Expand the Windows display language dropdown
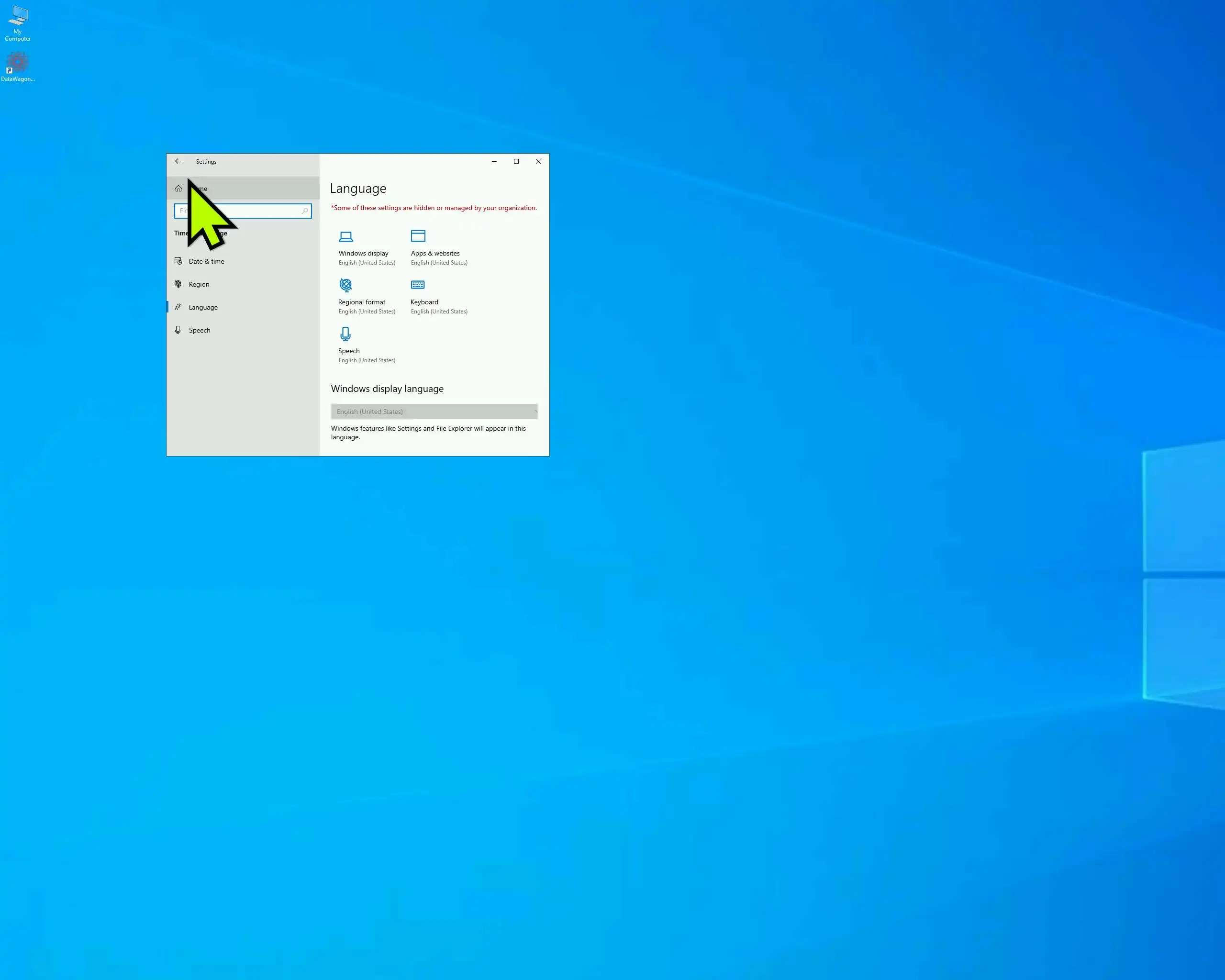 click(x=434, y=412)
